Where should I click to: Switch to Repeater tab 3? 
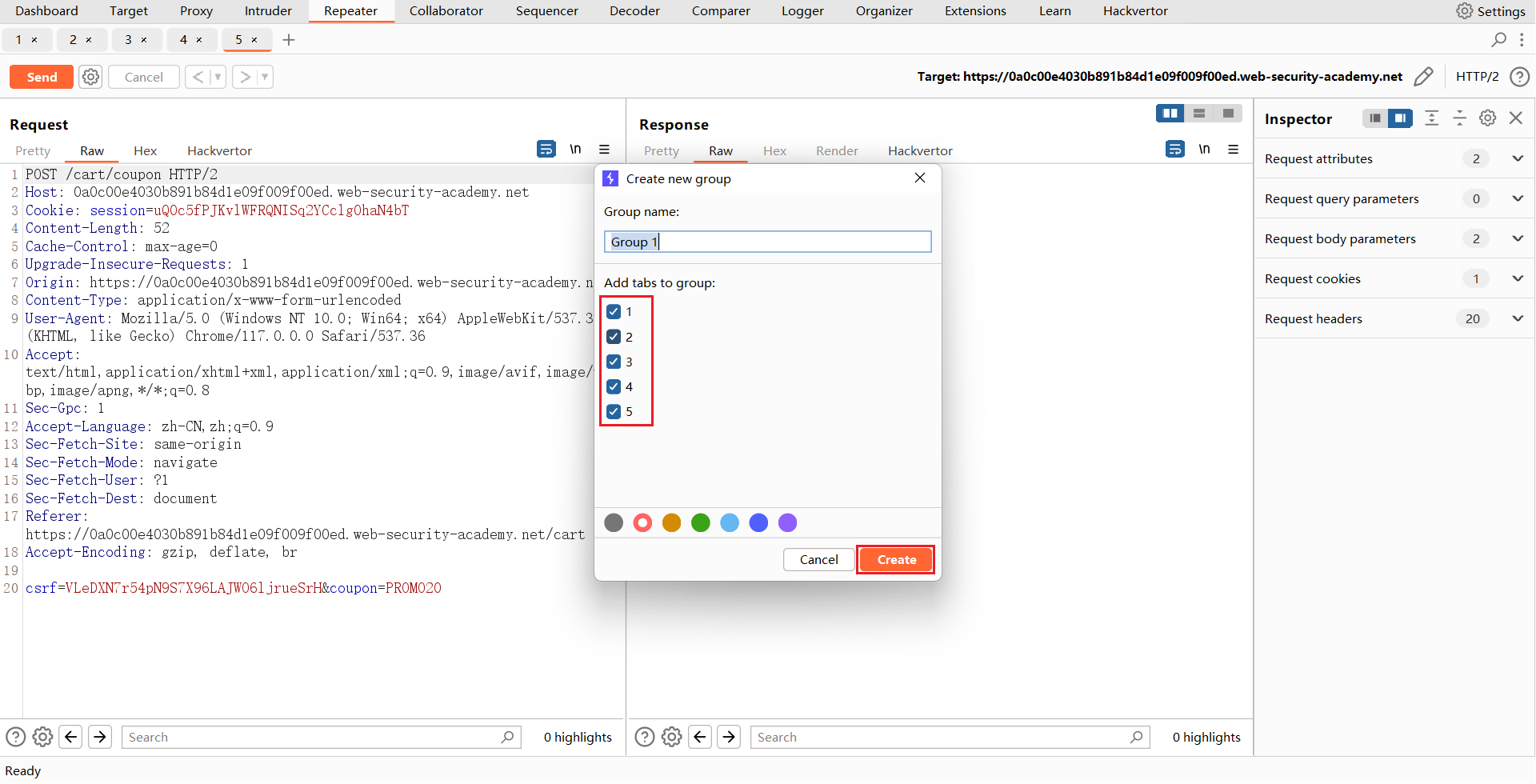tap(135, 39)
